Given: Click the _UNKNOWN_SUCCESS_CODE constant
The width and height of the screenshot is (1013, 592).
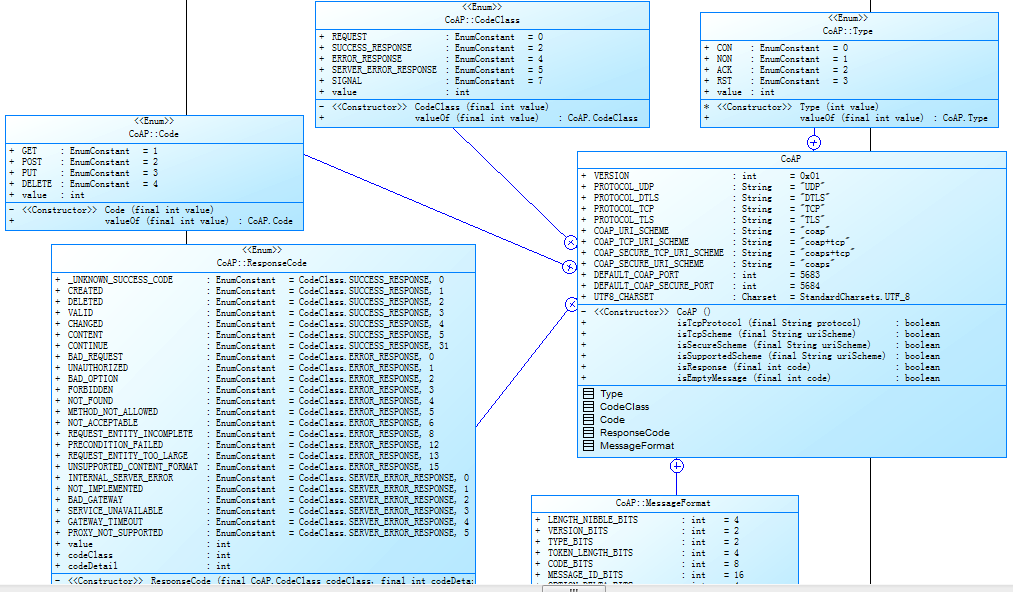Looking at the screenshot, I should click(249, 280).
